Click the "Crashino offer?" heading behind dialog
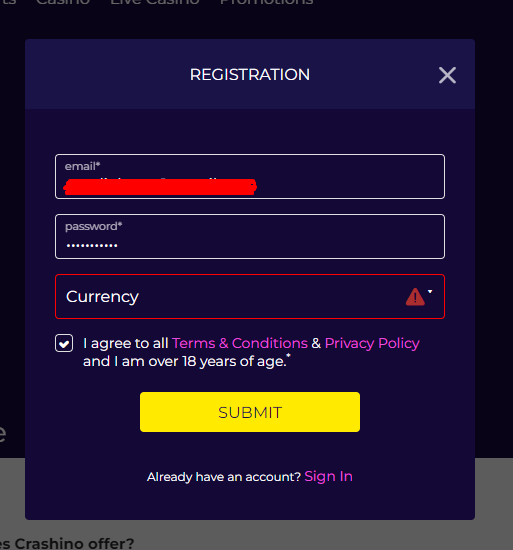The width and height of the screenshot is (513, 550). tap(74, 543)
